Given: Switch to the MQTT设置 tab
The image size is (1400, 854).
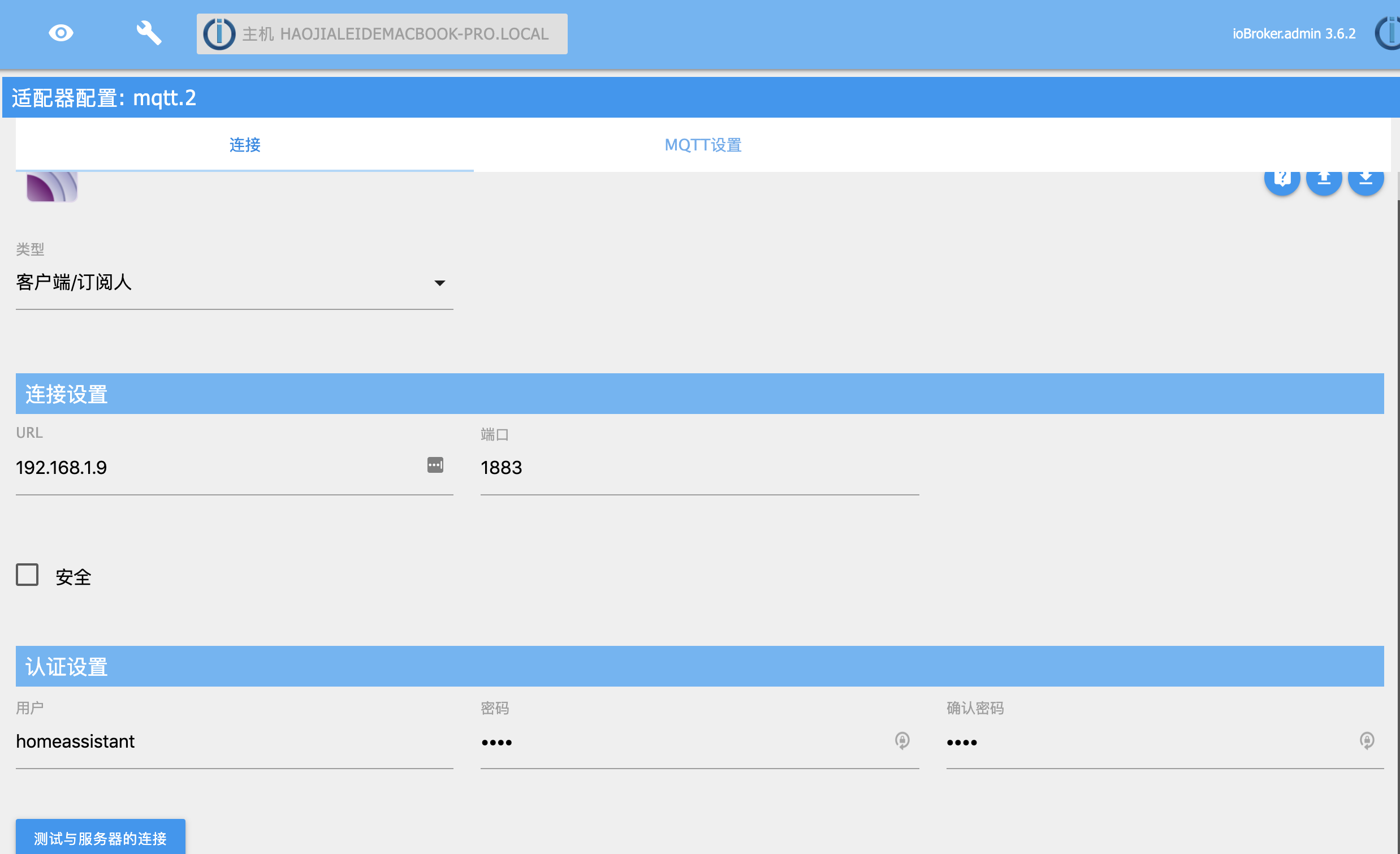Looking at the screenshot, I should [x=703, y=145].
